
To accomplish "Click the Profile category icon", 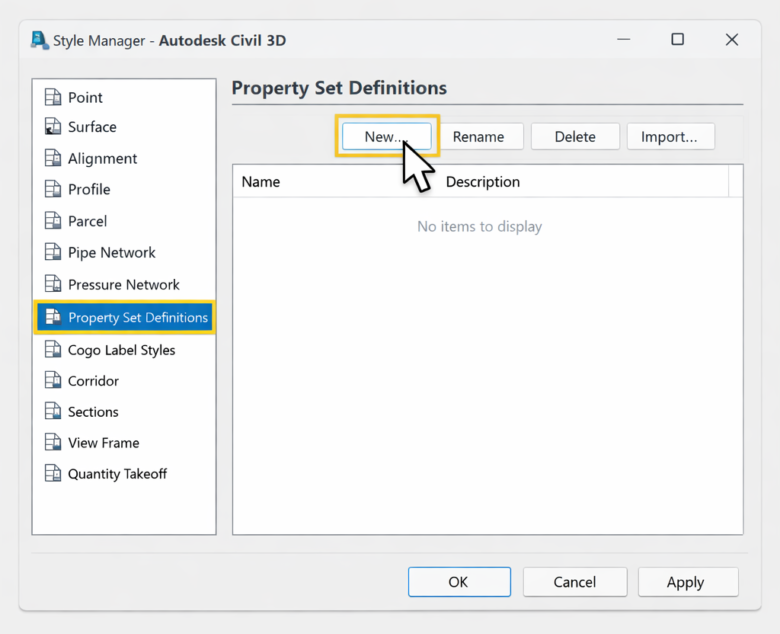I will (53, 189).
